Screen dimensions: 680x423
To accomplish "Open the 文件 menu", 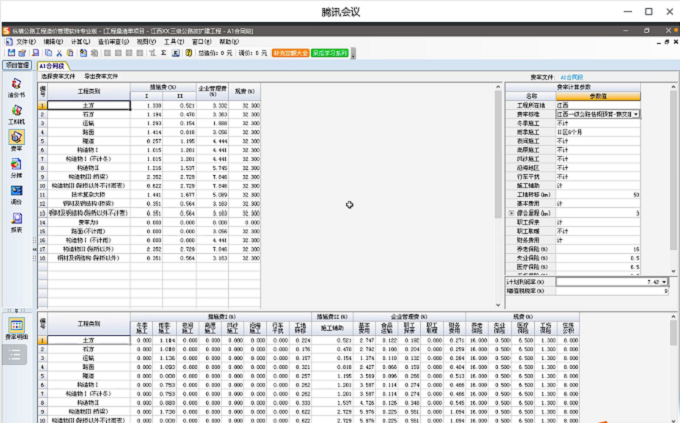I will click(x=26, y=42).
